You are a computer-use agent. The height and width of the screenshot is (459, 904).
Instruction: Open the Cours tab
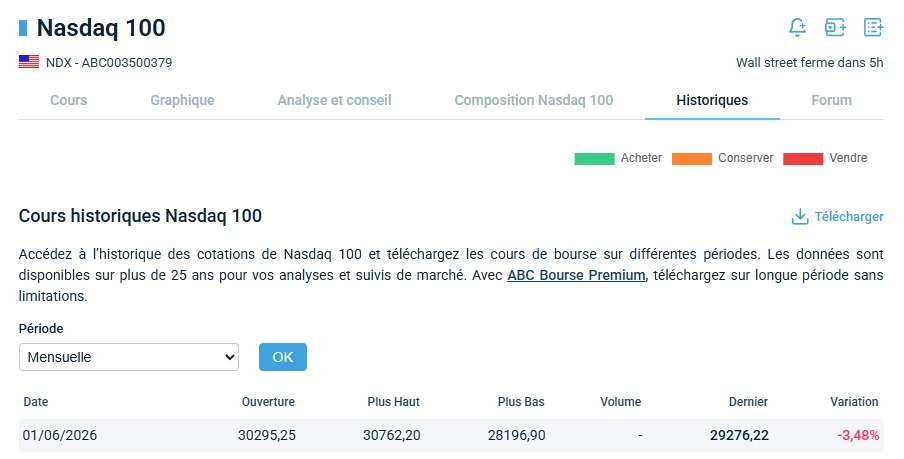click(69, 100)
